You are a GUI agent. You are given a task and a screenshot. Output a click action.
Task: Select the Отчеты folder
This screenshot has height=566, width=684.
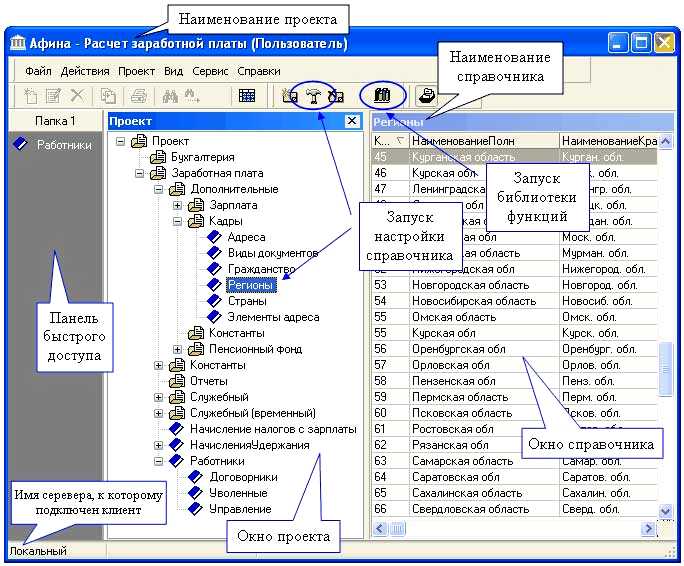click(x=209, y=381)
